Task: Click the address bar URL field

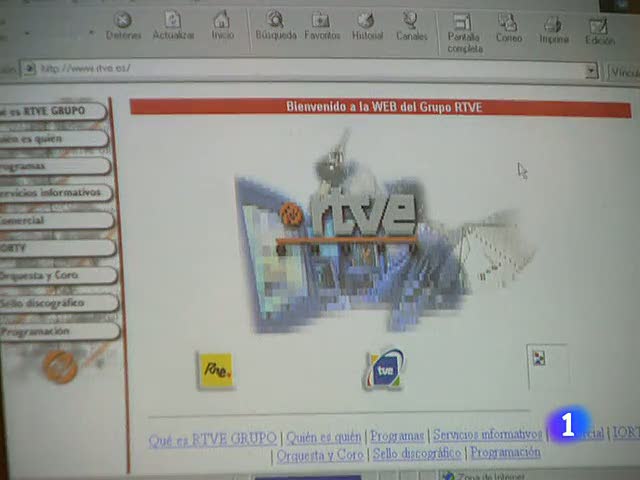Action: pos(300,70)
